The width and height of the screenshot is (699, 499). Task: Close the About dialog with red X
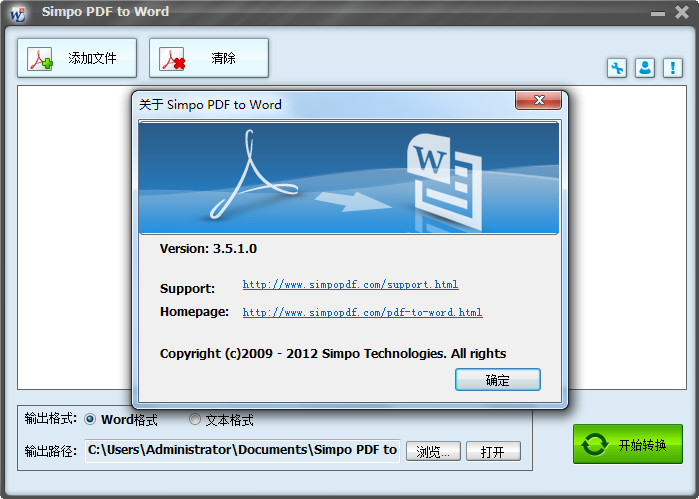(x=539, y=100)
